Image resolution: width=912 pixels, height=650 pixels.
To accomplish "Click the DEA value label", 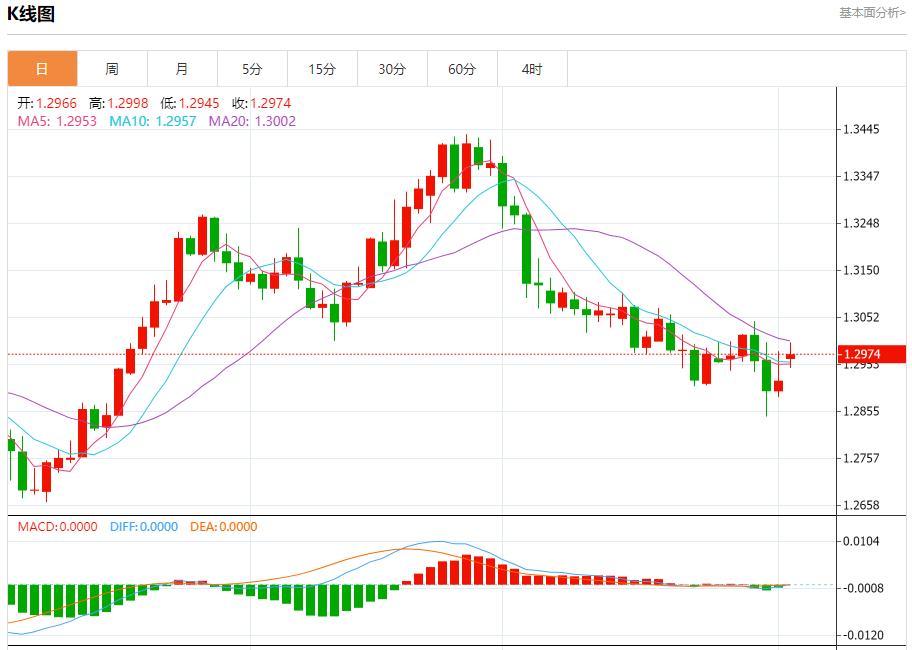I will (223, 527).
